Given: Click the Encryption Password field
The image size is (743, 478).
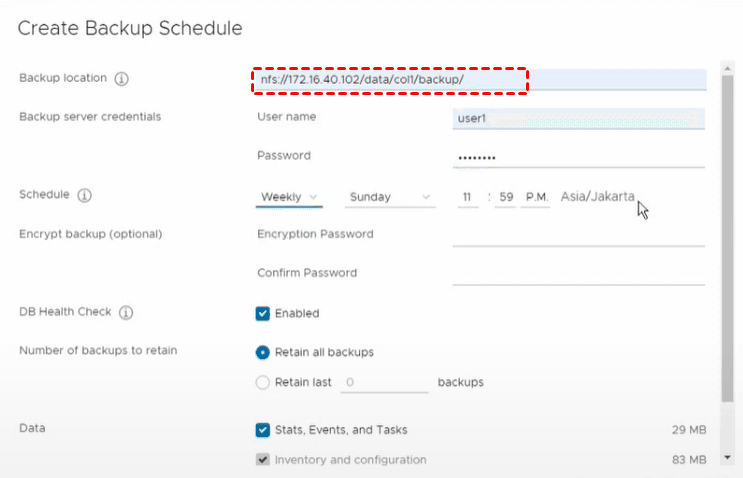Looking at the screenshot, I should pos(578,235).
